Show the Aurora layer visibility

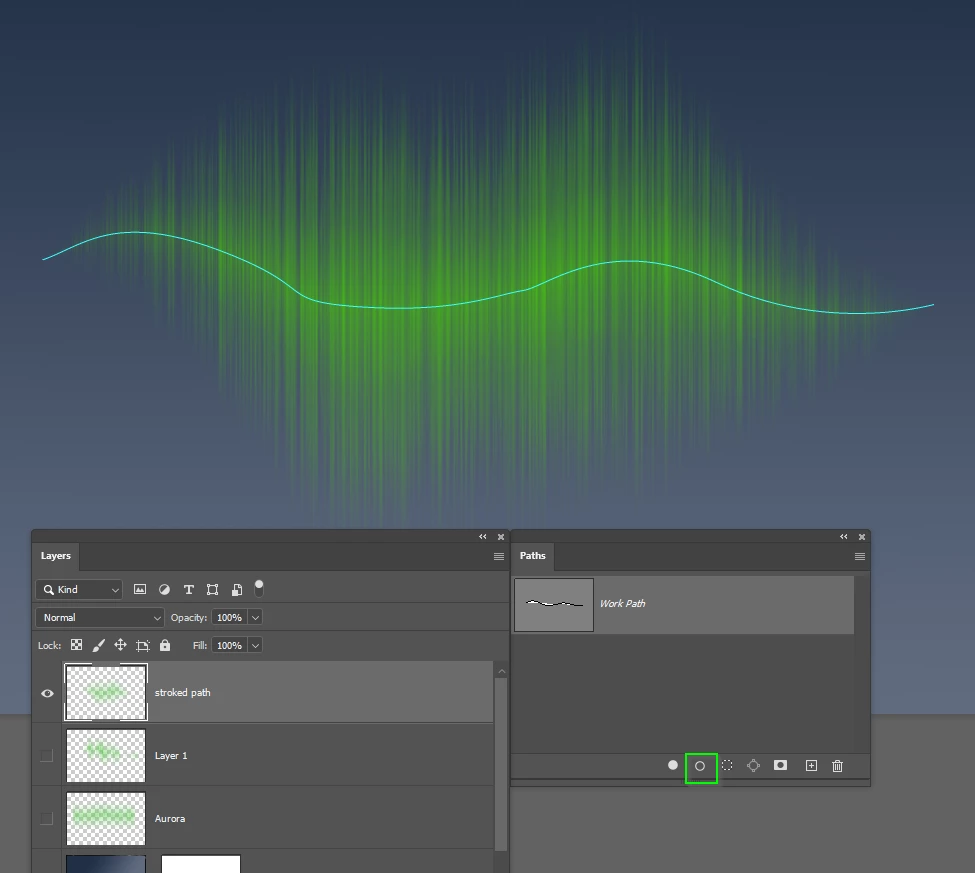coord(47,818)
